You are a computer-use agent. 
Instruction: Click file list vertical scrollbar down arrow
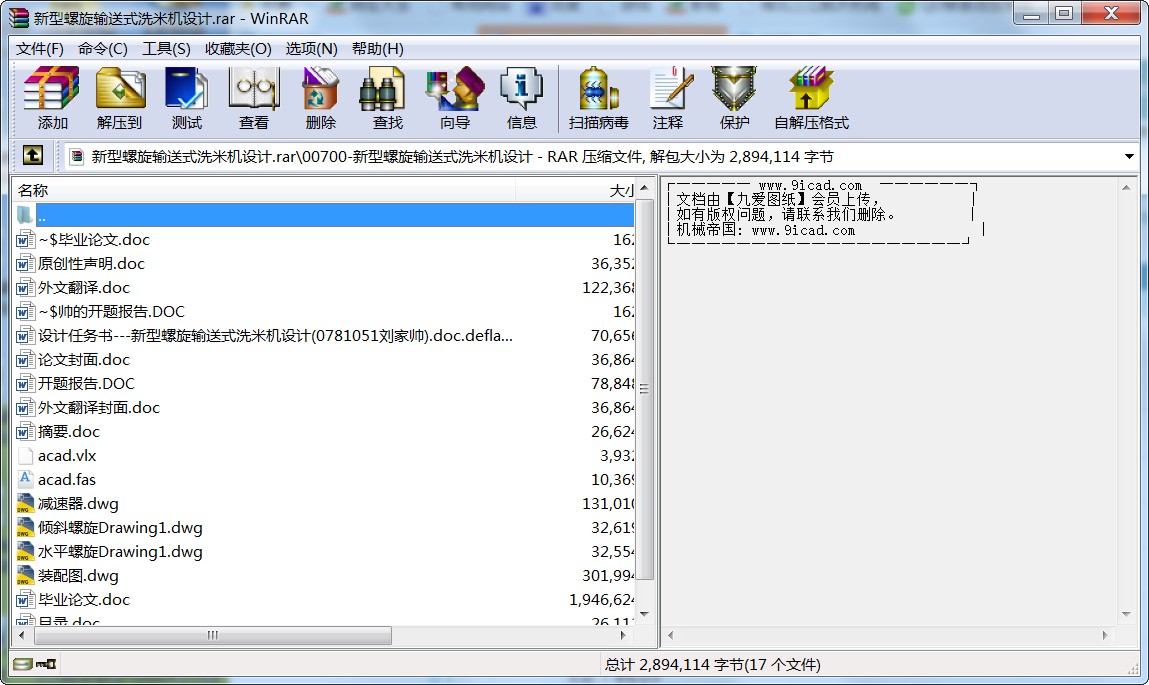[x=644, y=614]
